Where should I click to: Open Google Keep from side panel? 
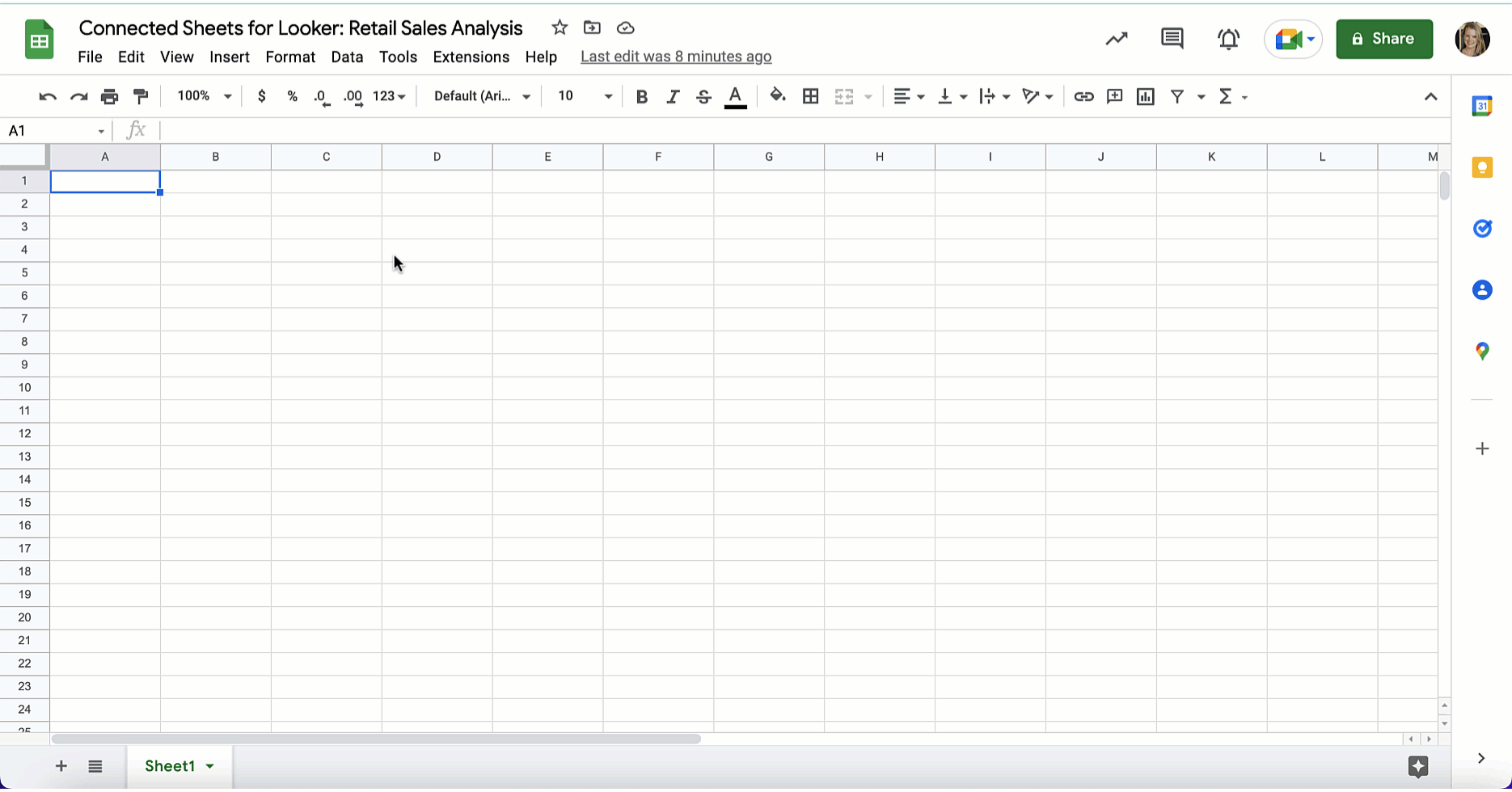click(x=1482, y=166)
